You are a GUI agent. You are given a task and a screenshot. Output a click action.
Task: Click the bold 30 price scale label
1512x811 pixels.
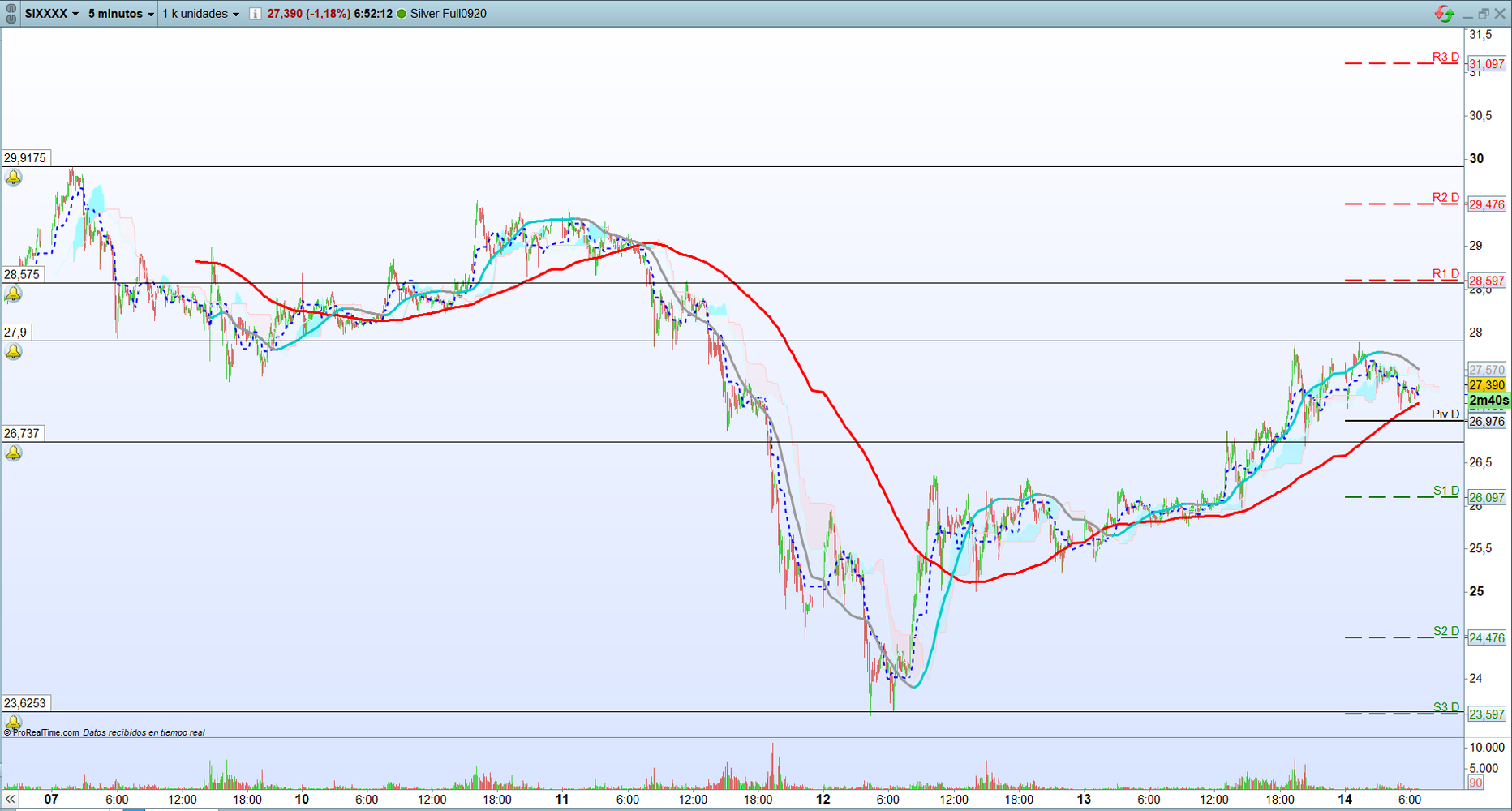[1477, 159]
